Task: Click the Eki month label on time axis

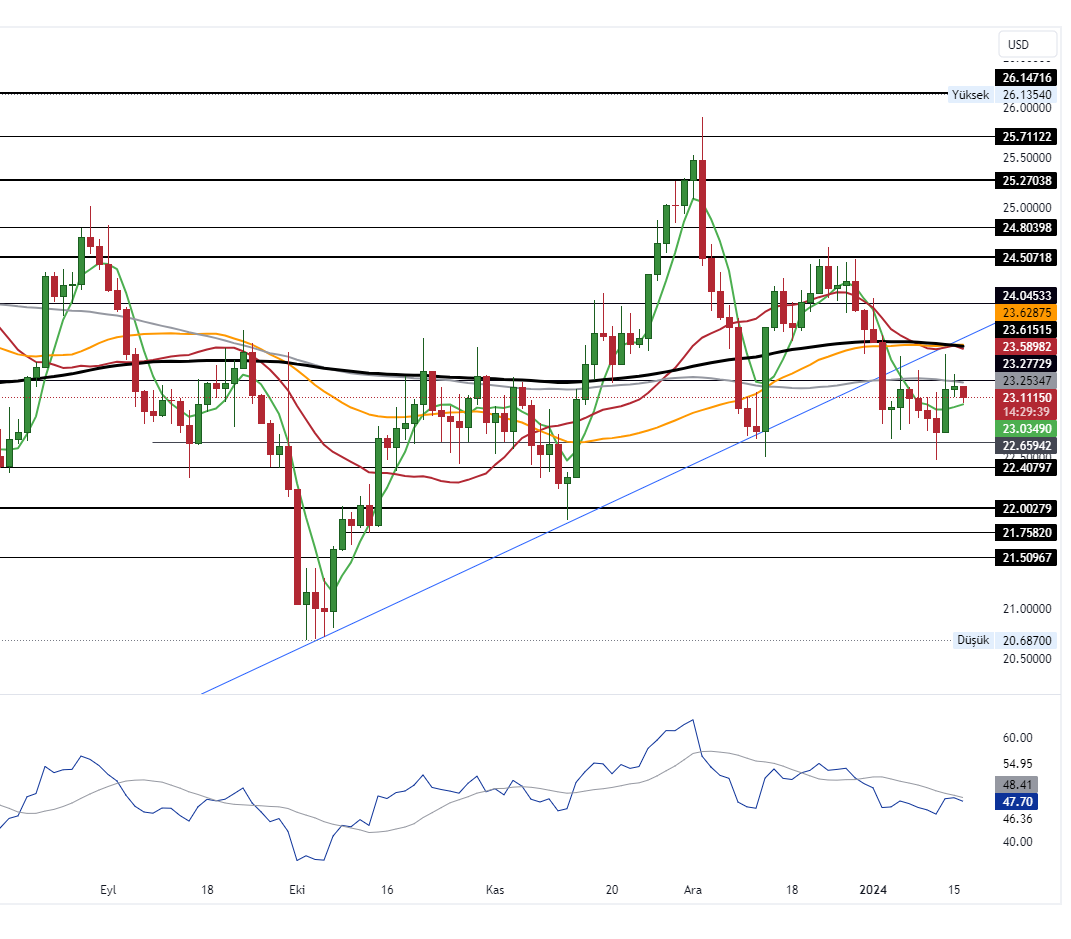Action: 297,890
